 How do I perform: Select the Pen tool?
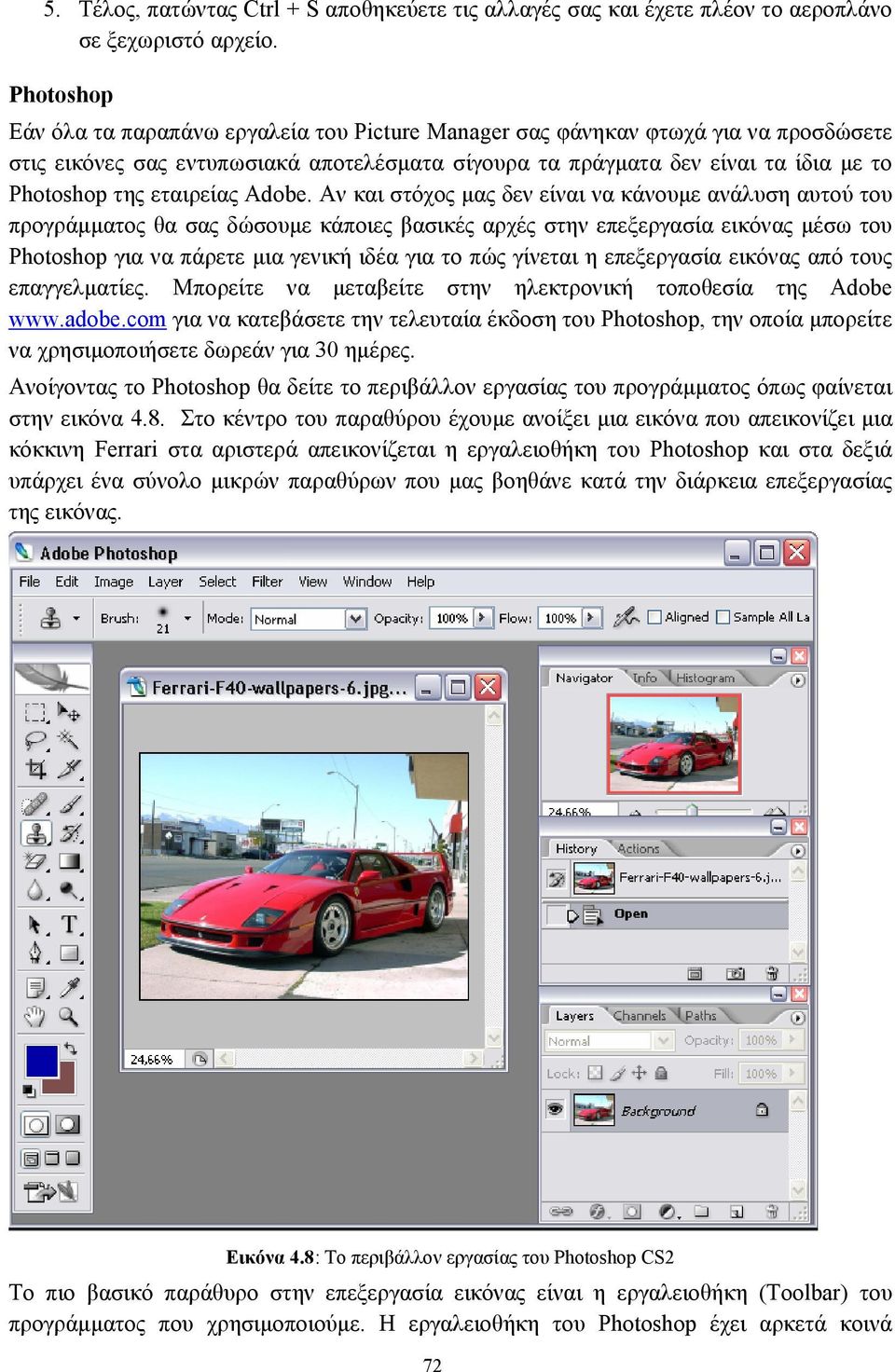35,954
